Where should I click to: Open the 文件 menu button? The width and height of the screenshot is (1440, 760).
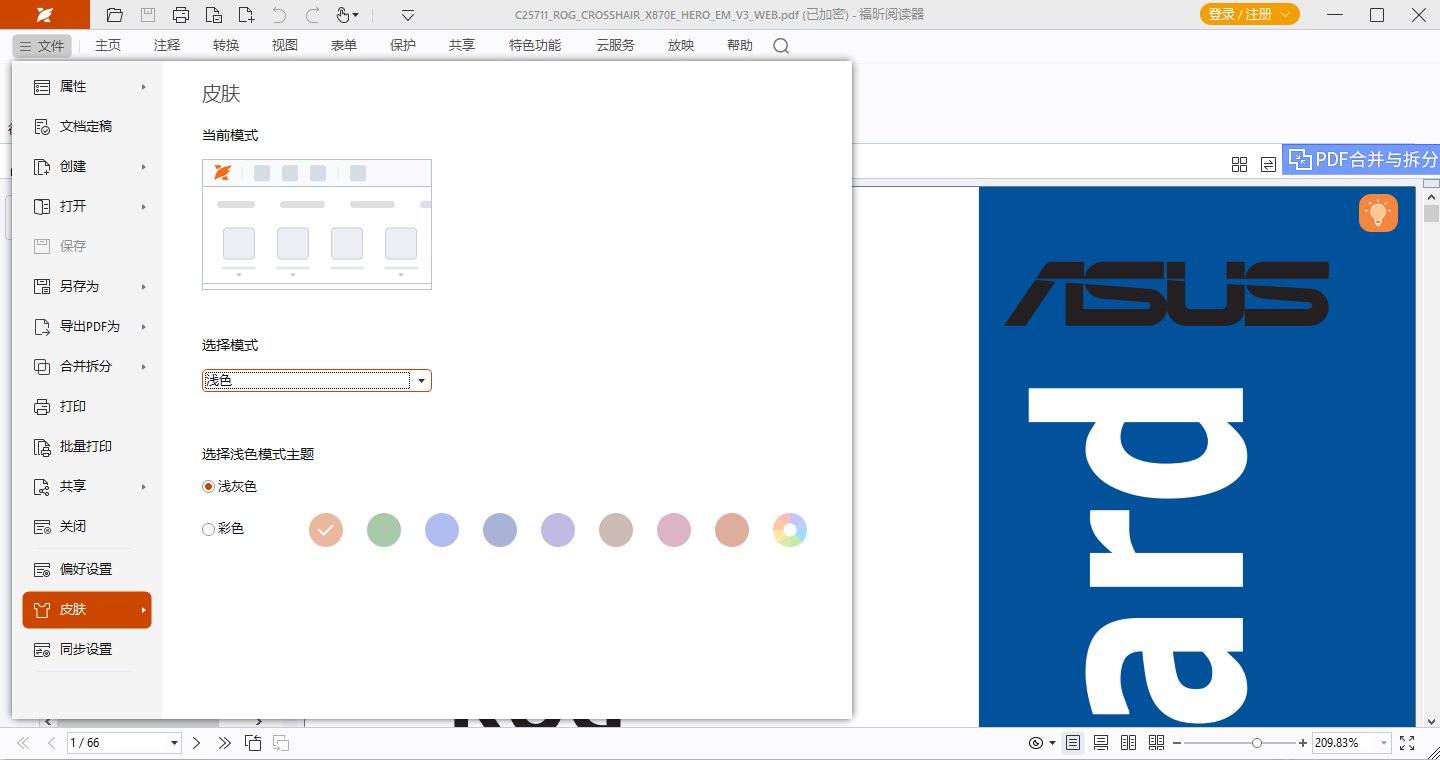tap(42, 46)
